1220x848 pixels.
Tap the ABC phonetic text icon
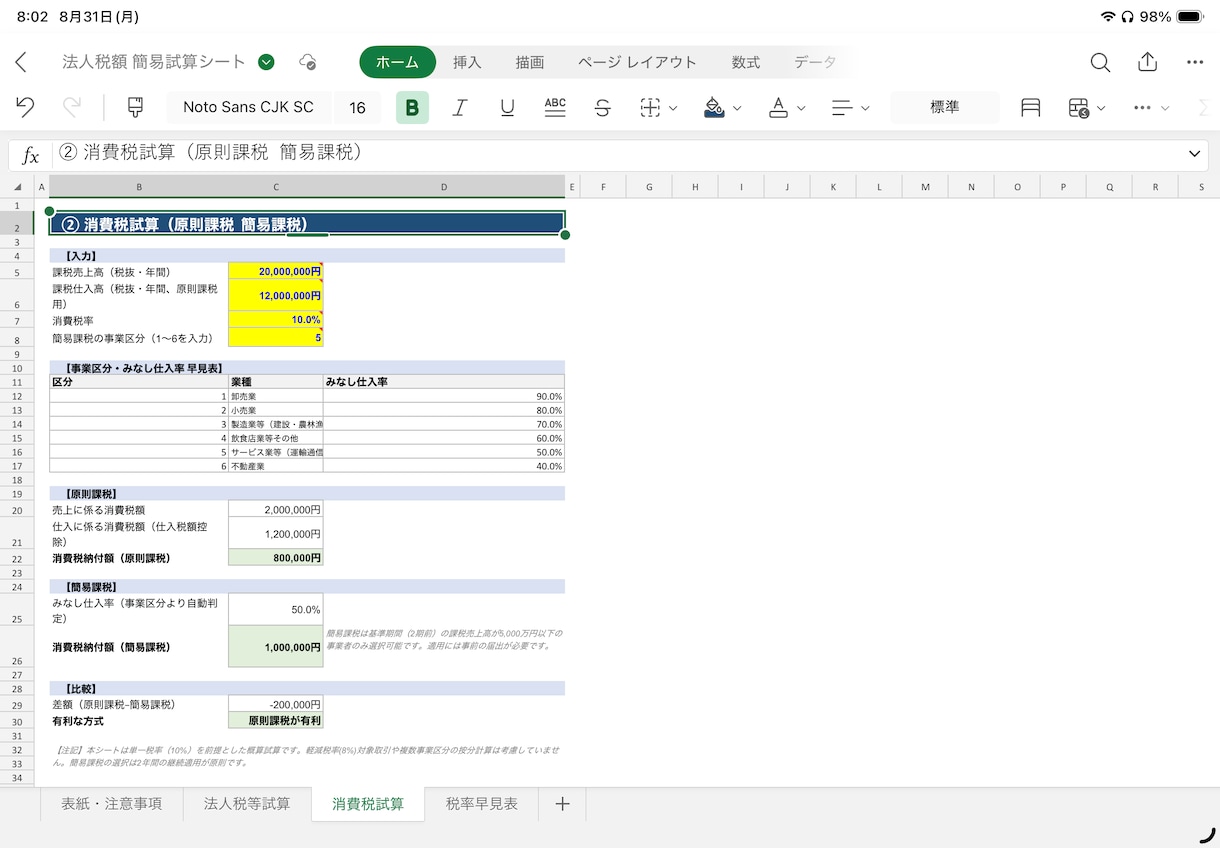tap(555, 107)
